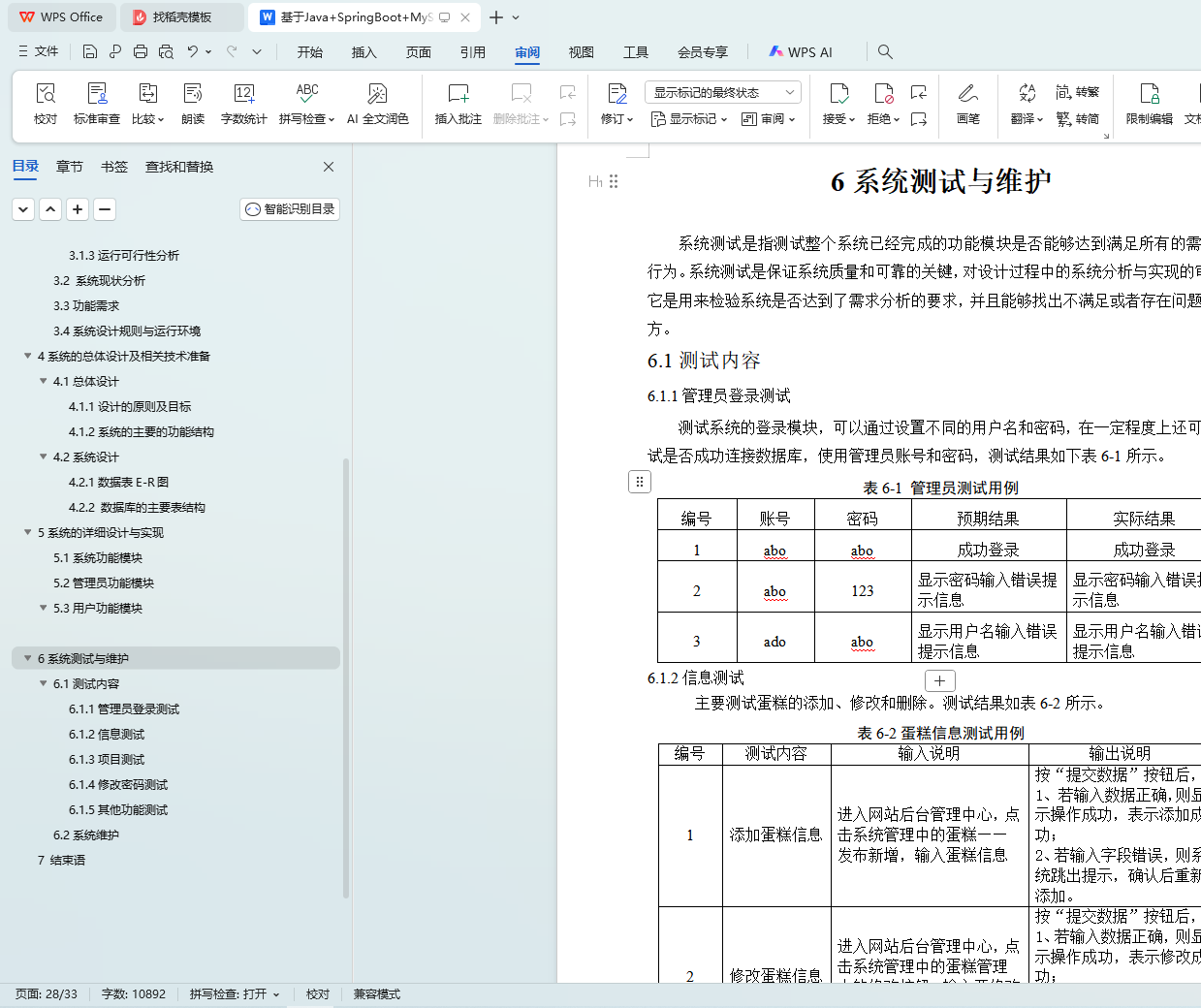Go to 7 结束语 in outline

pyautogui.click(x=61, y=861)
